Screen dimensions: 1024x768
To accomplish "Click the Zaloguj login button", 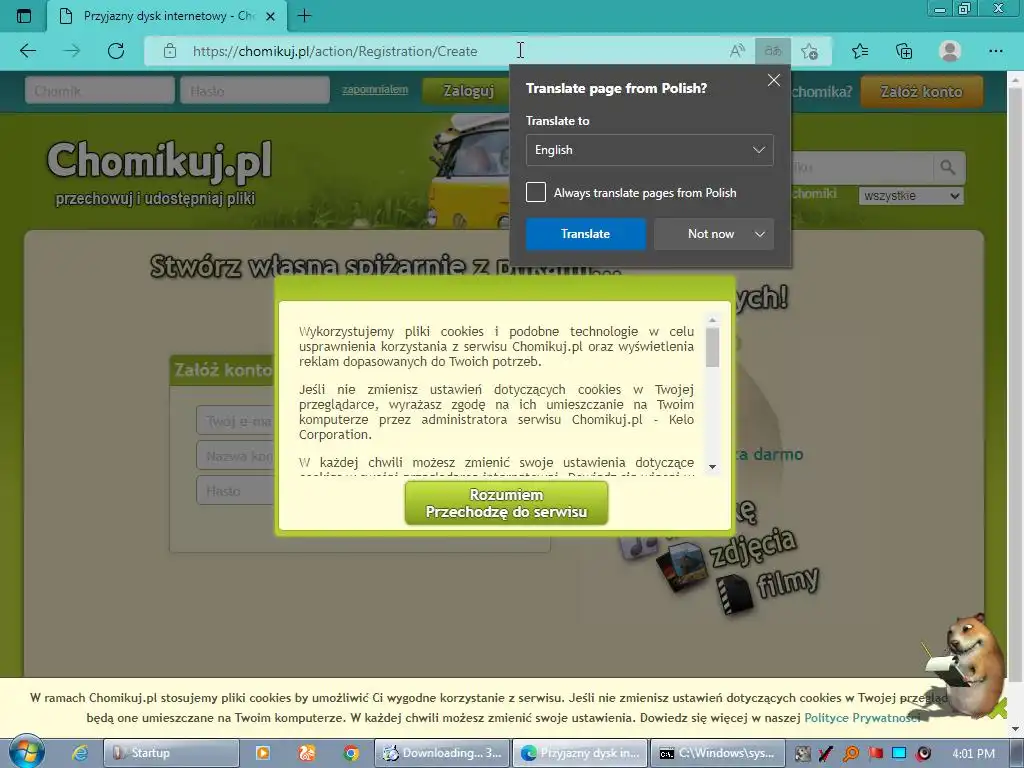I will click(x=468, y=91).
